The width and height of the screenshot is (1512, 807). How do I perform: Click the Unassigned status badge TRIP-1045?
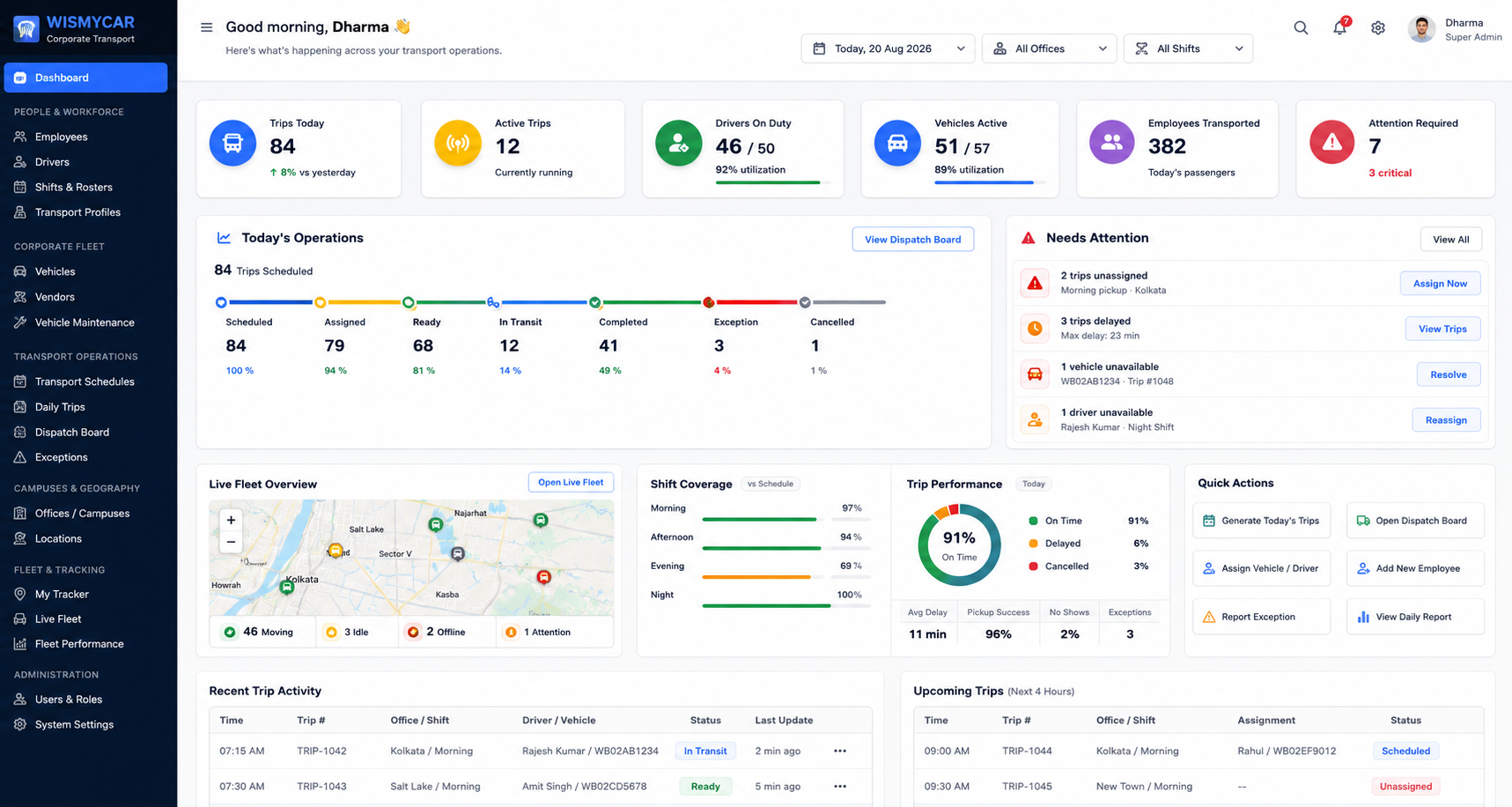[1405, 787]
